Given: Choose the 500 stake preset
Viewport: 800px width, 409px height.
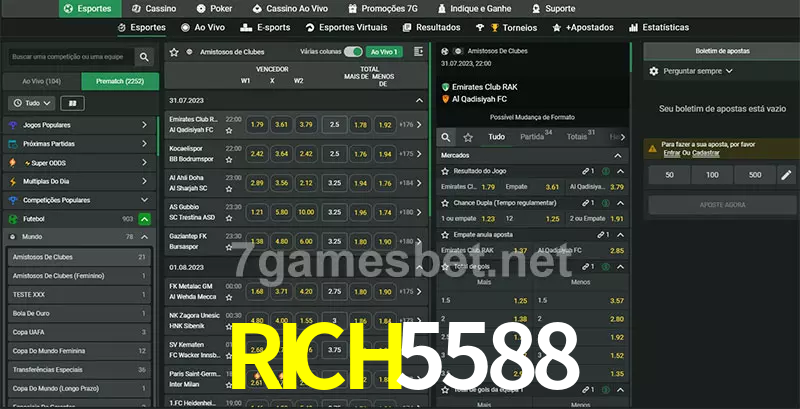Looking at the screenshot, I should click(755, 175).
